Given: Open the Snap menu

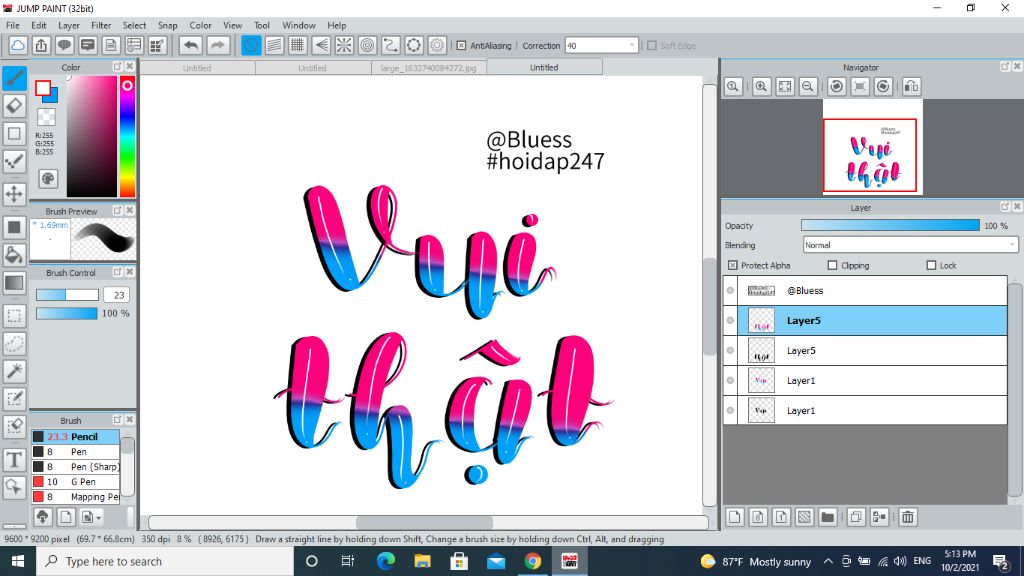Looking at the screenshot, I should coord(167,25).
